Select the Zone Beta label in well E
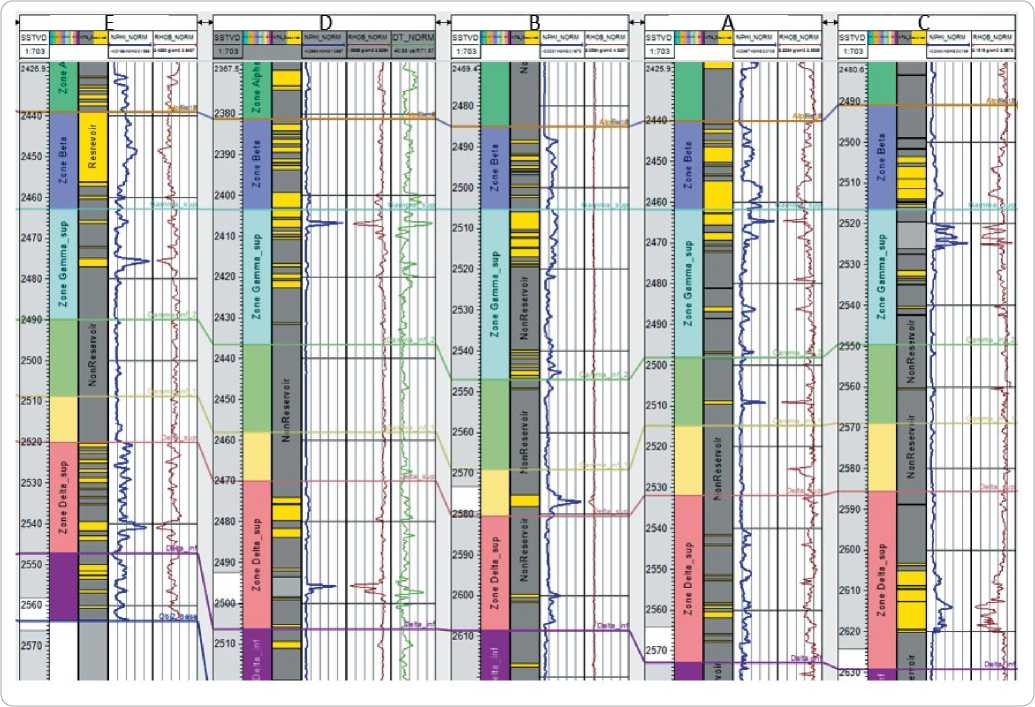 click(x=63, y=160)
